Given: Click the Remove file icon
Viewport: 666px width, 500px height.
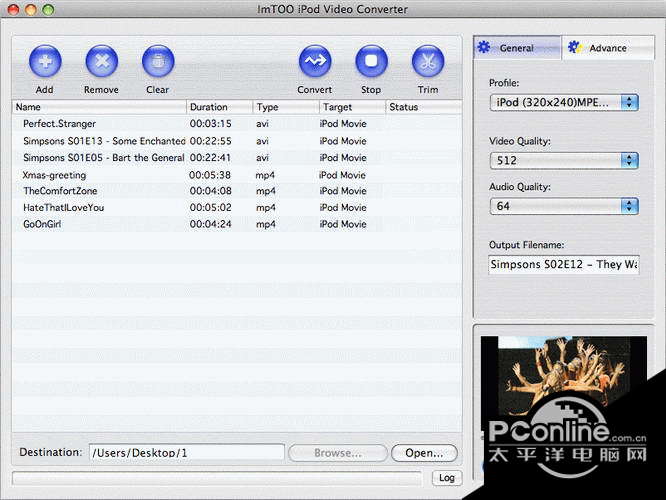Looking at the screenshot, I should (102, 61).
